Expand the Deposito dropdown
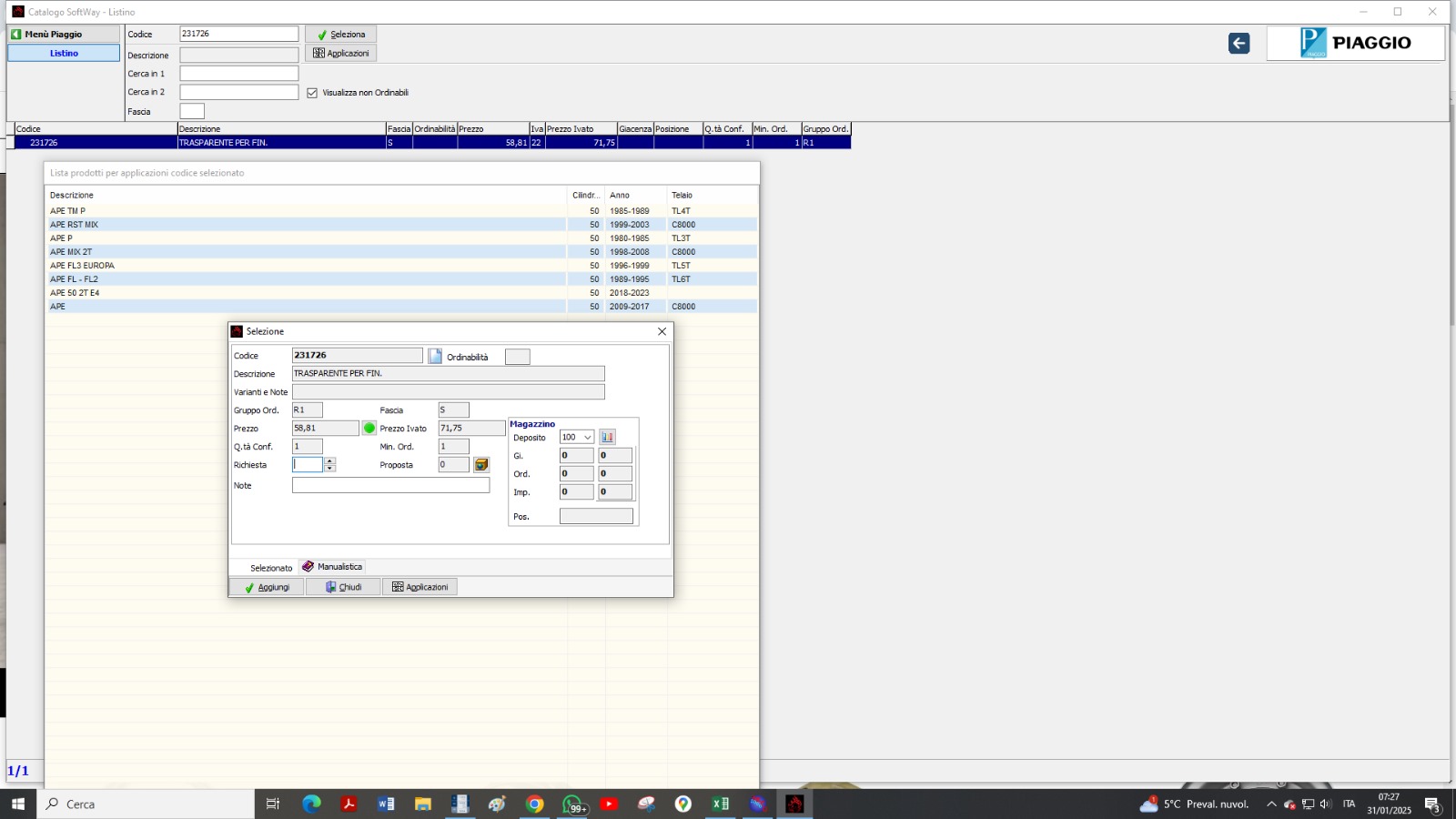Screen dimensions: 1456x819 (588, 438)
